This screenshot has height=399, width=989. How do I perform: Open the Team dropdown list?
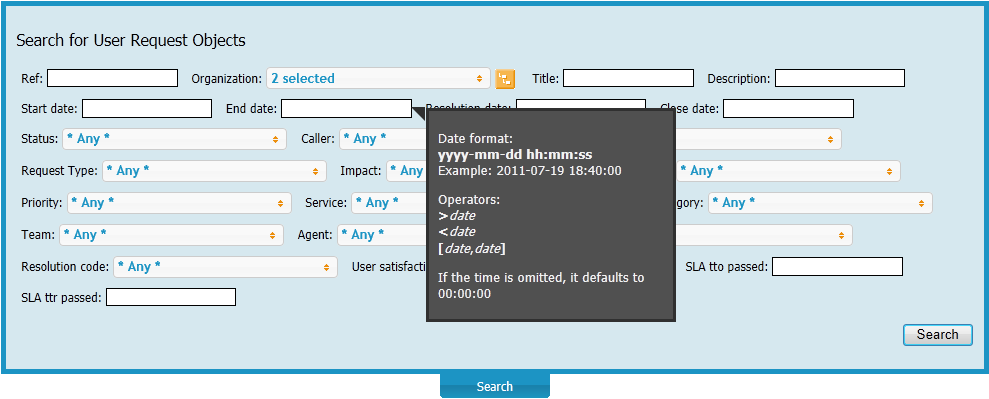pyautogui.click(x=172, y=235)
